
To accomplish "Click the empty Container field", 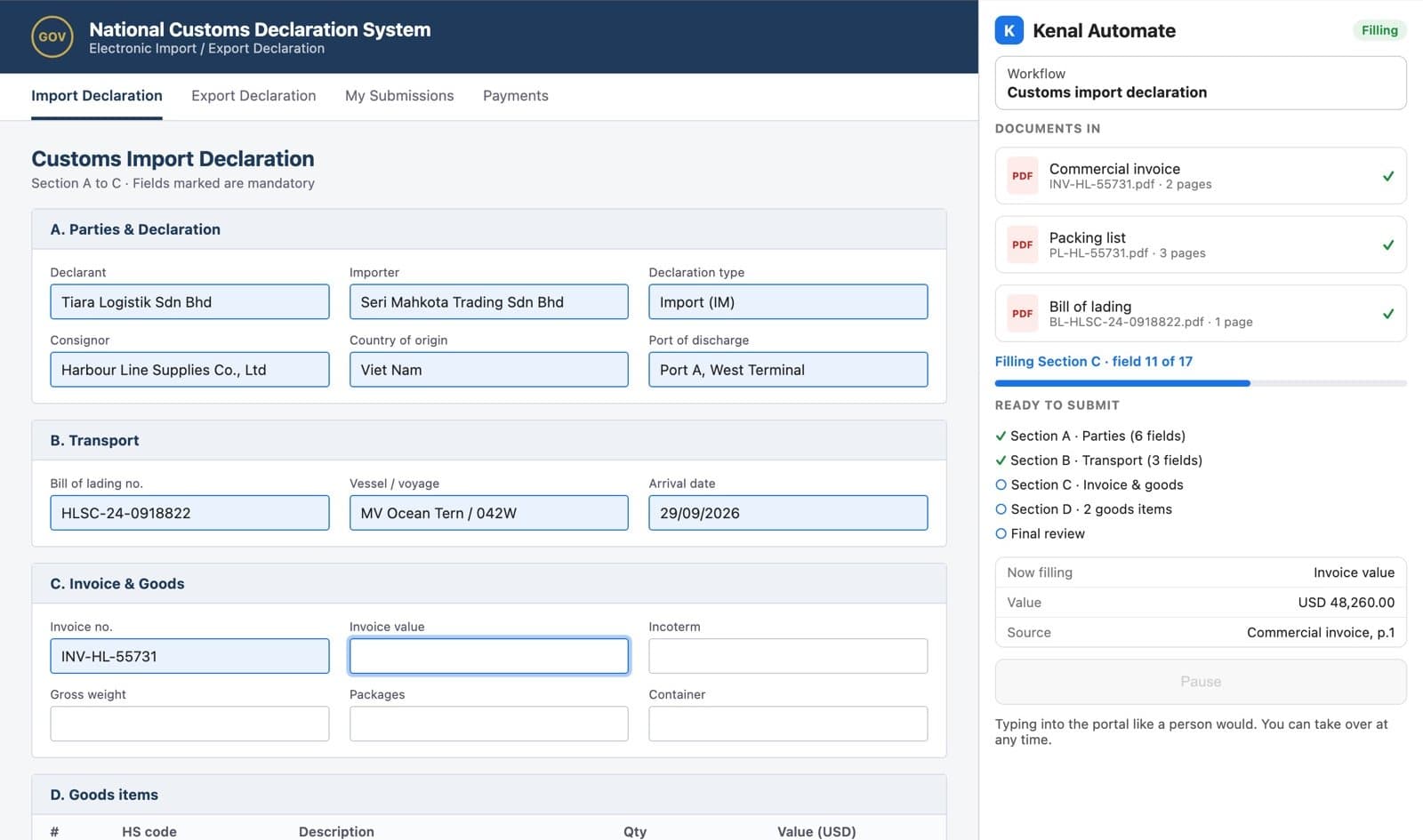I will 788,724.
